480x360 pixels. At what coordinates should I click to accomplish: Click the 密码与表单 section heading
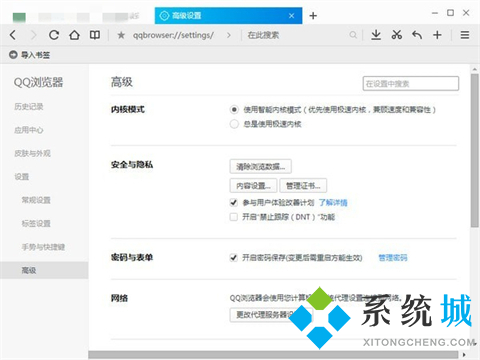pyautogui.click(x=132, y=257)
